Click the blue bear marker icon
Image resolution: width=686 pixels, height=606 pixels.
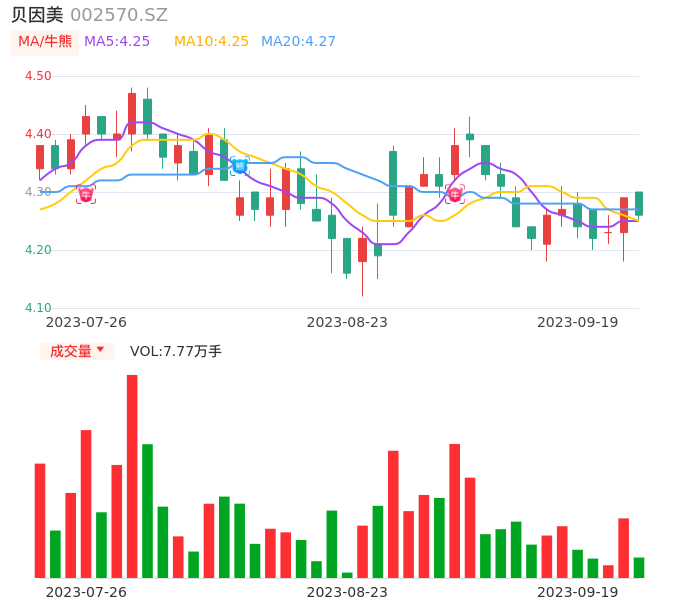[x=240, y=166]
